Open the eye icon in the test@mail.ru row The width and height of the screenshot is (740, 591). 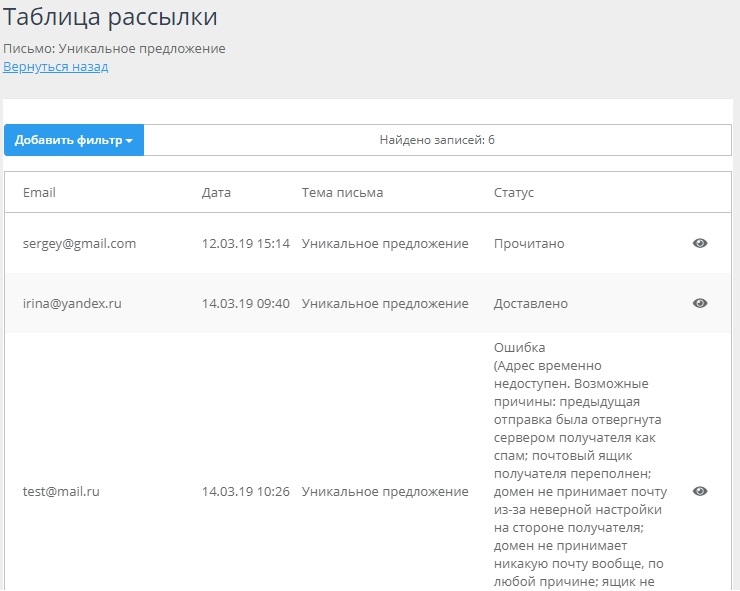coord(700,491)
